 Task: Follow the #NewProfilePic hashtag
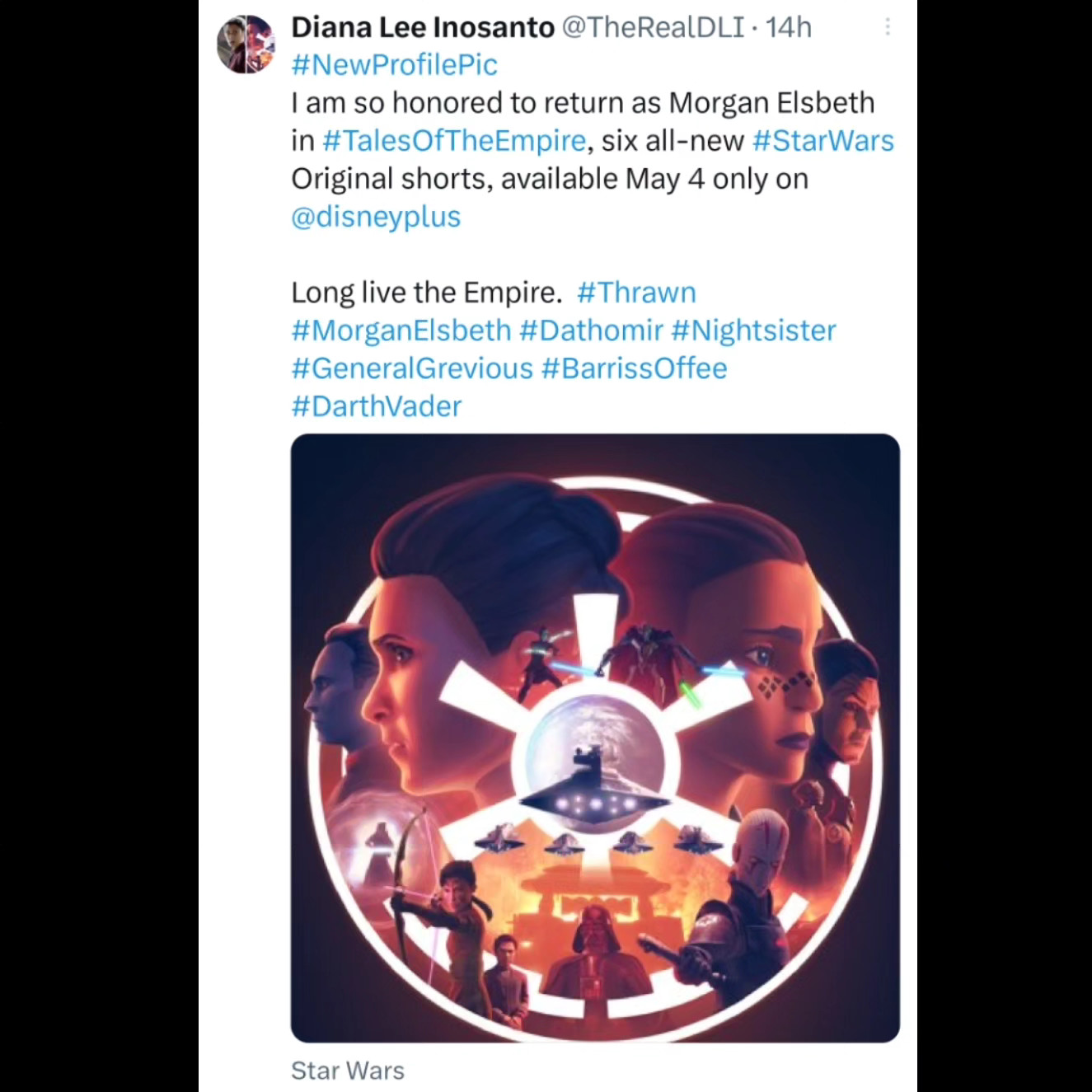coord(395,65)
